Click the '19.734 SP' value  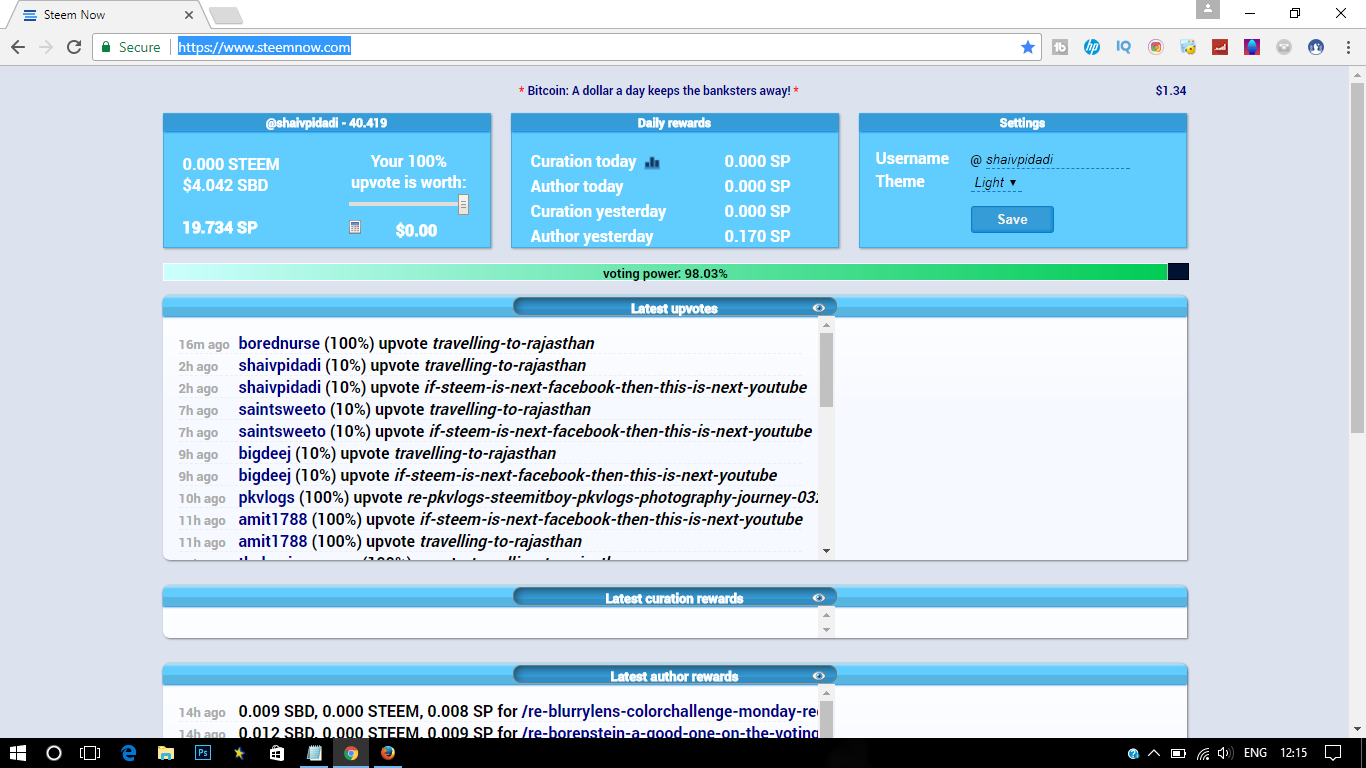click(220, 227)
